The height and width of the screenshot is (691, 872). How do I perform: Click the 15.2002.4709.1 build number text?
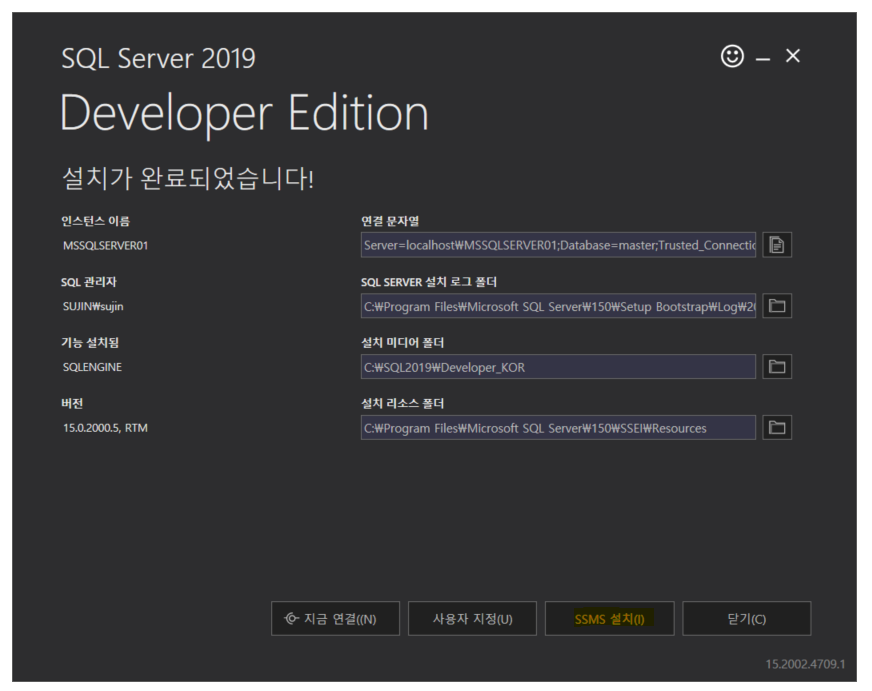point(805,664)
